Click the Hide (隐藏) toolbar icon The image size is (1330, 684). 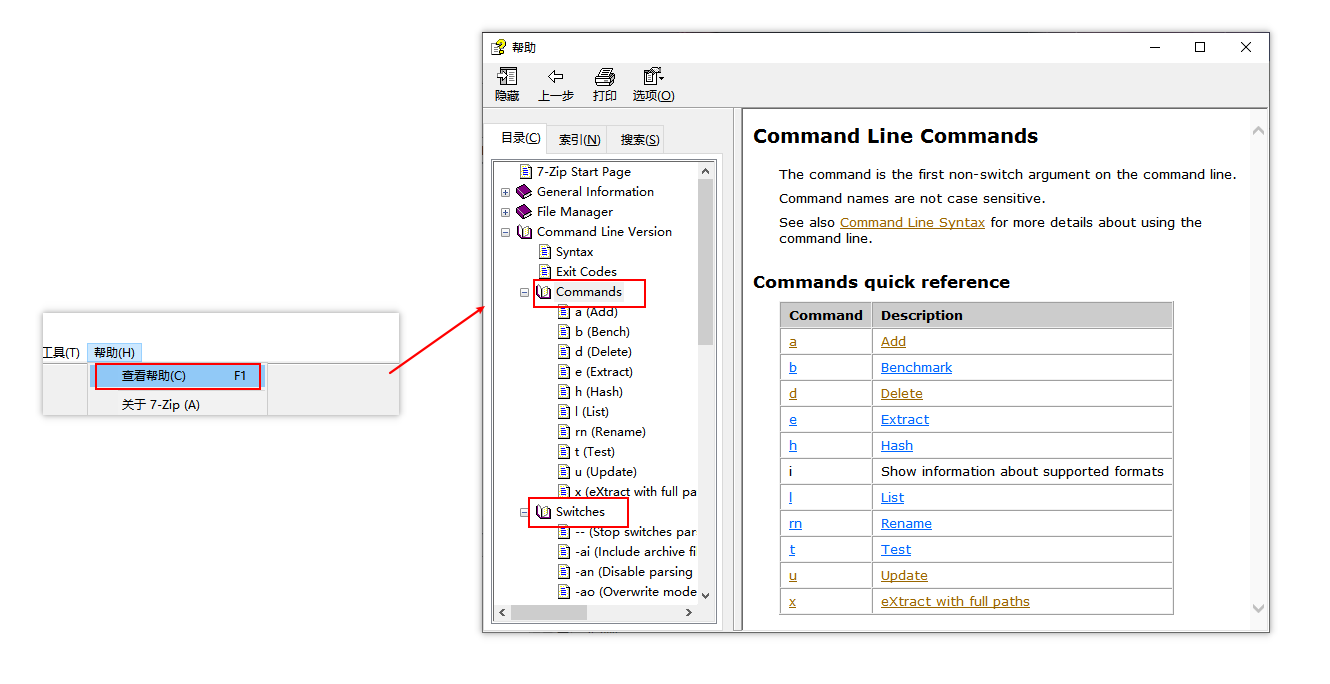pos(507,77)
